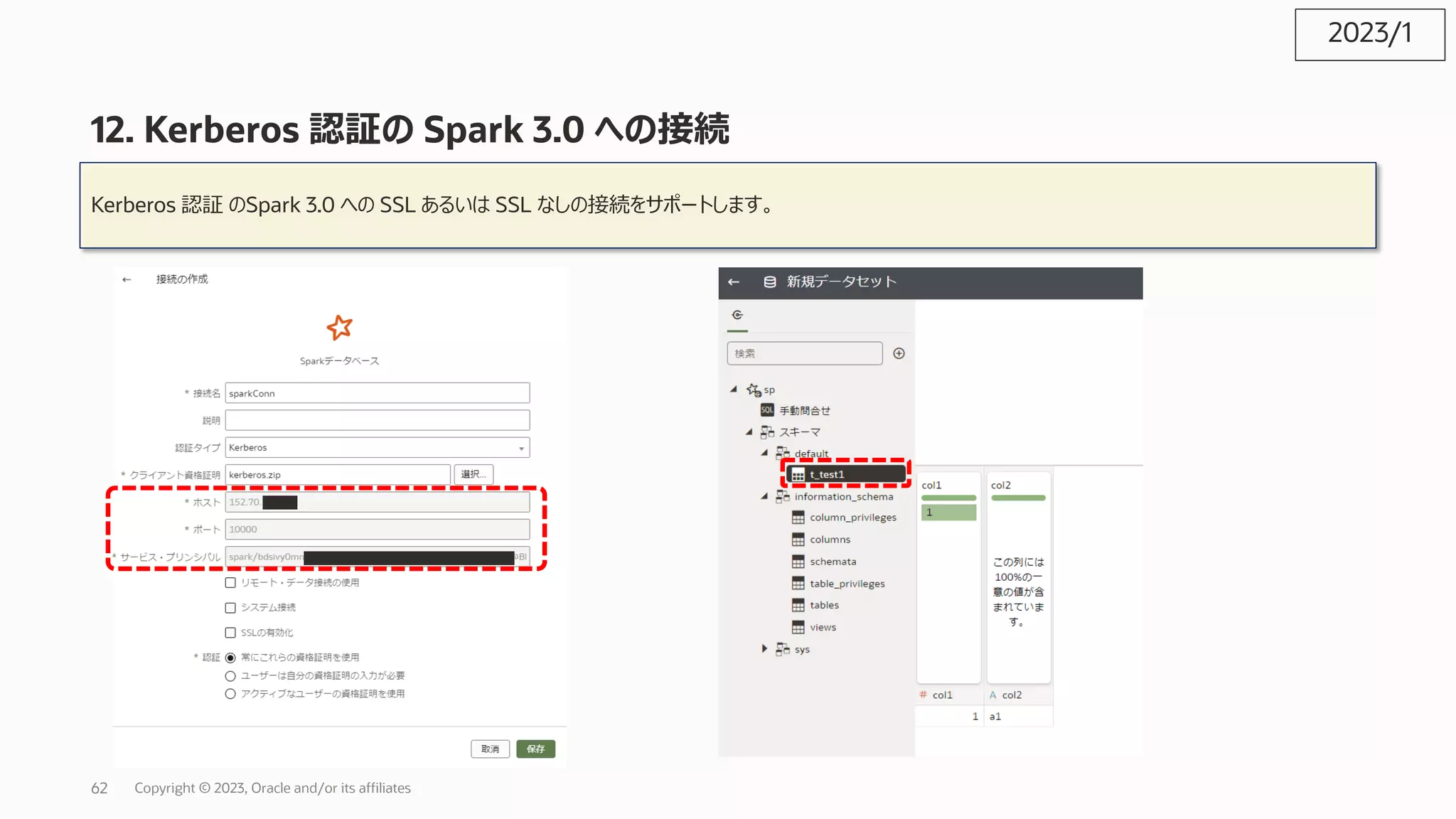Image resolution: width=1456 pixels, height=819 pixels.
Task: Click the # numeric type icon for col1
Action: [923, 695]
